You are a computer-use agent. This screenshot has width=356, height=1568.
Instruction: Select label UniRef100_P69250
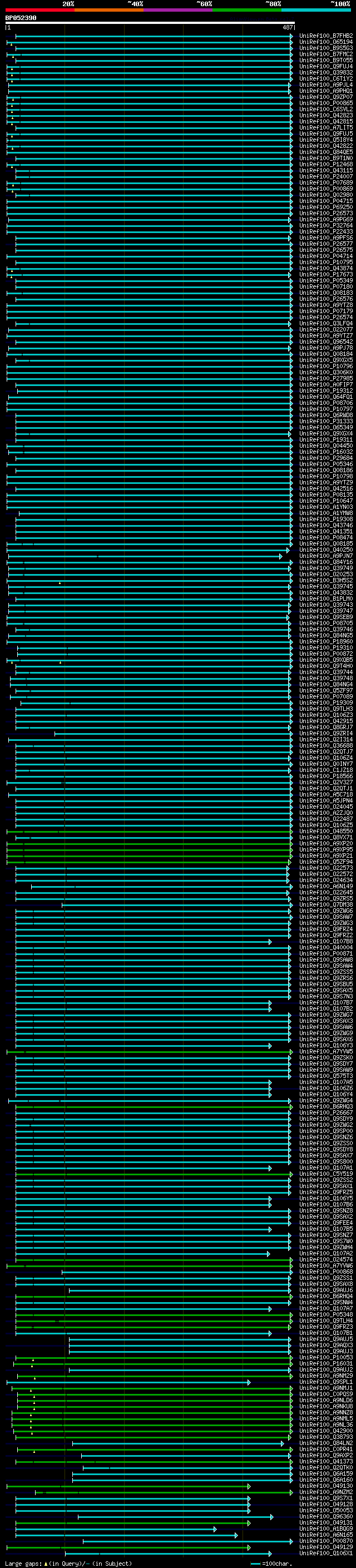[326, 207]
